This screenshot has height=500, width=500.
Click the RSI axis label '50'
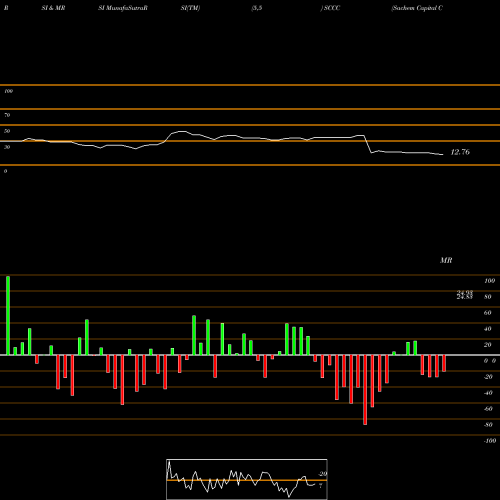coord(7,131)
